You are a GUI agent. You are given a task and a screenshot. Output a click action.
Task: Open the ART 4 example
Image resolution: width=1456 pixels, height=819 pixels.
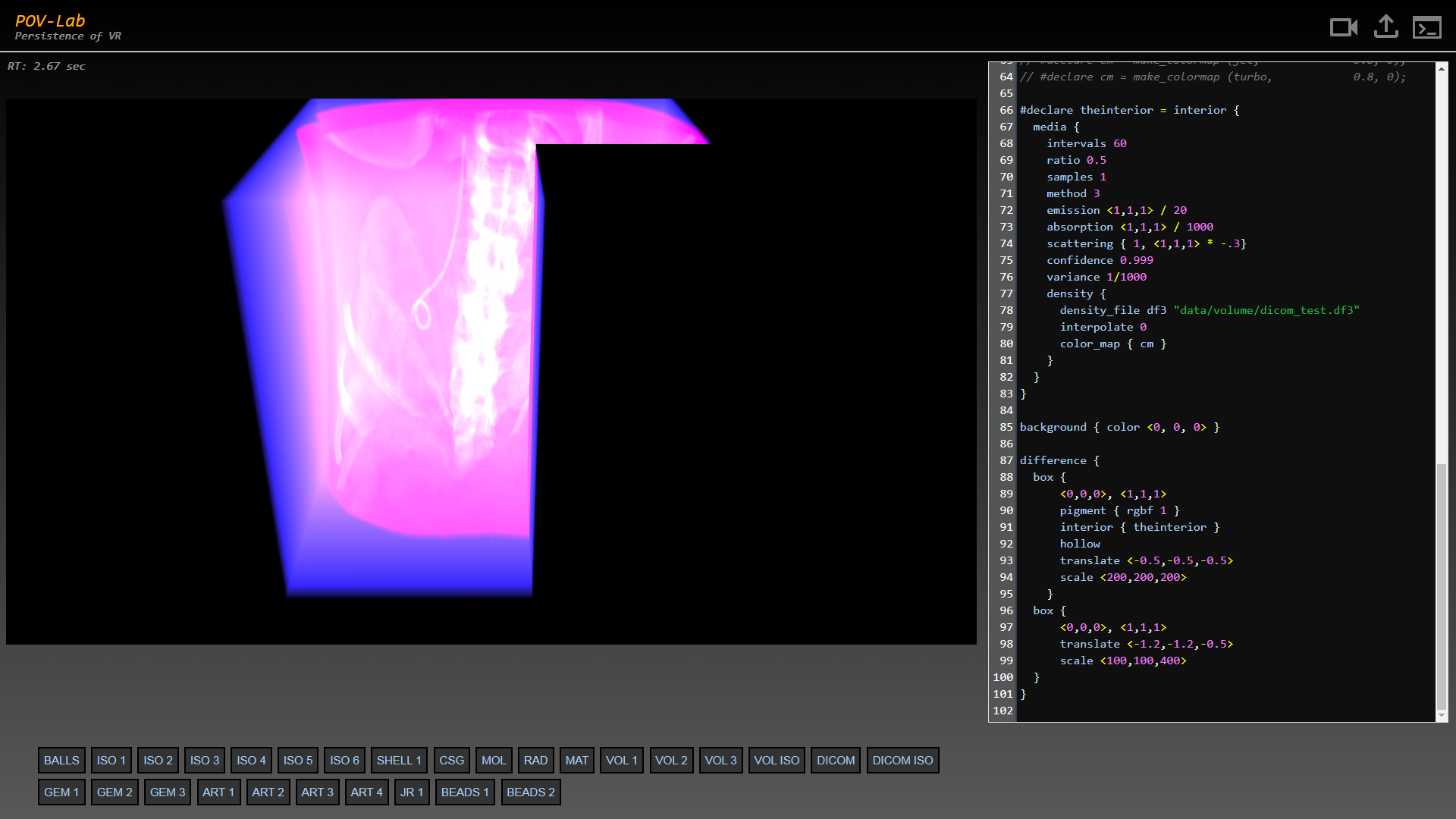[x=366, y=792]
